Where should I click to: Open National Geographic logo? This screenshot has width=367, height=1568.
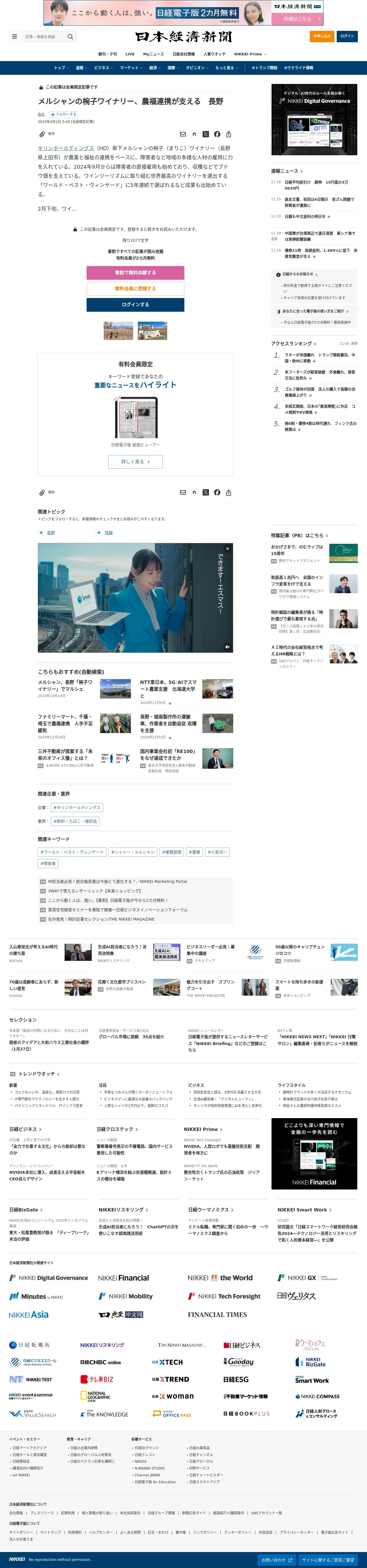click(x=96, y=1396)
